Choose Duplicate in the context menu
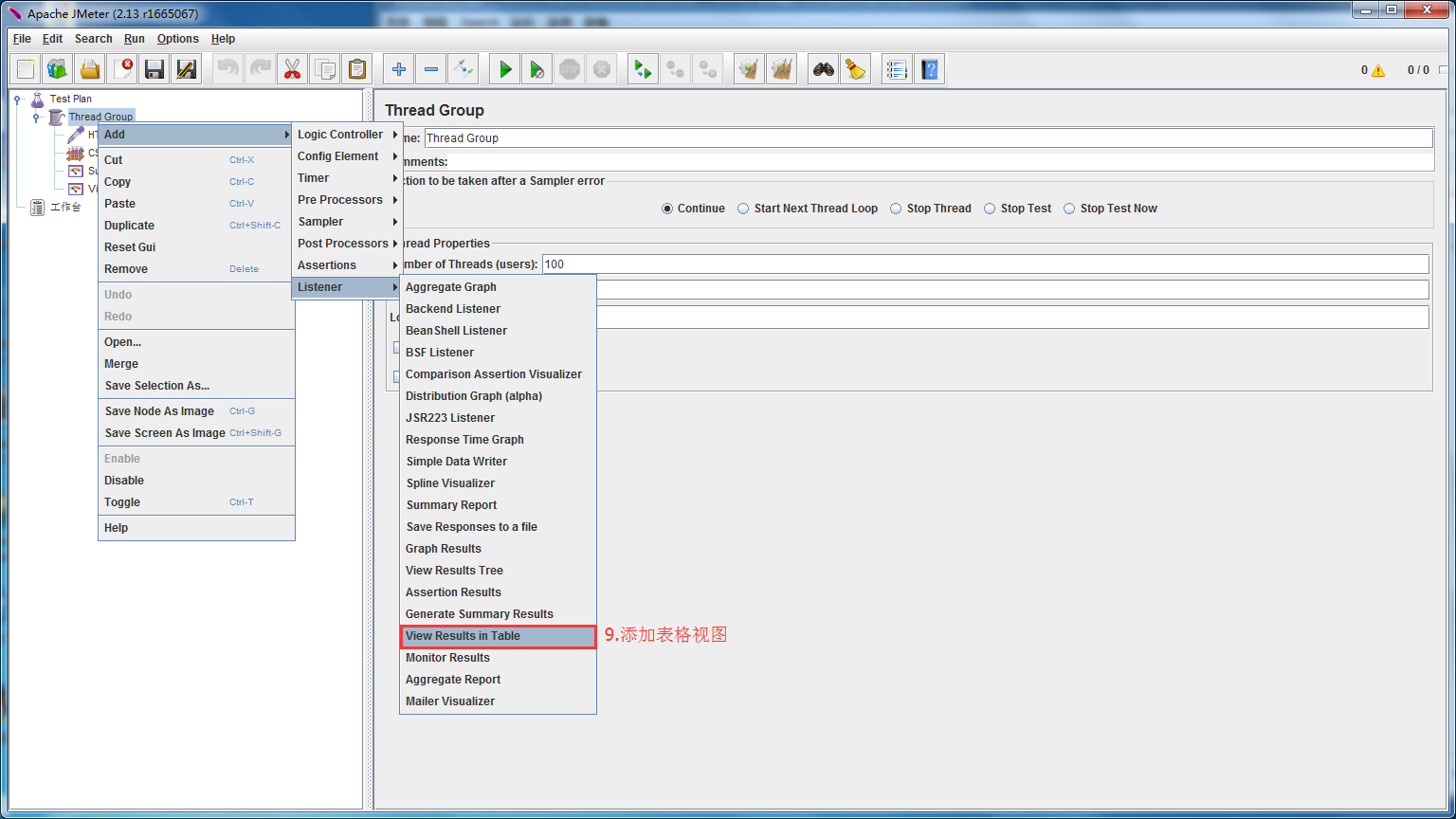The height and width of the screenshot is (819, 1456). click(196, 226)
